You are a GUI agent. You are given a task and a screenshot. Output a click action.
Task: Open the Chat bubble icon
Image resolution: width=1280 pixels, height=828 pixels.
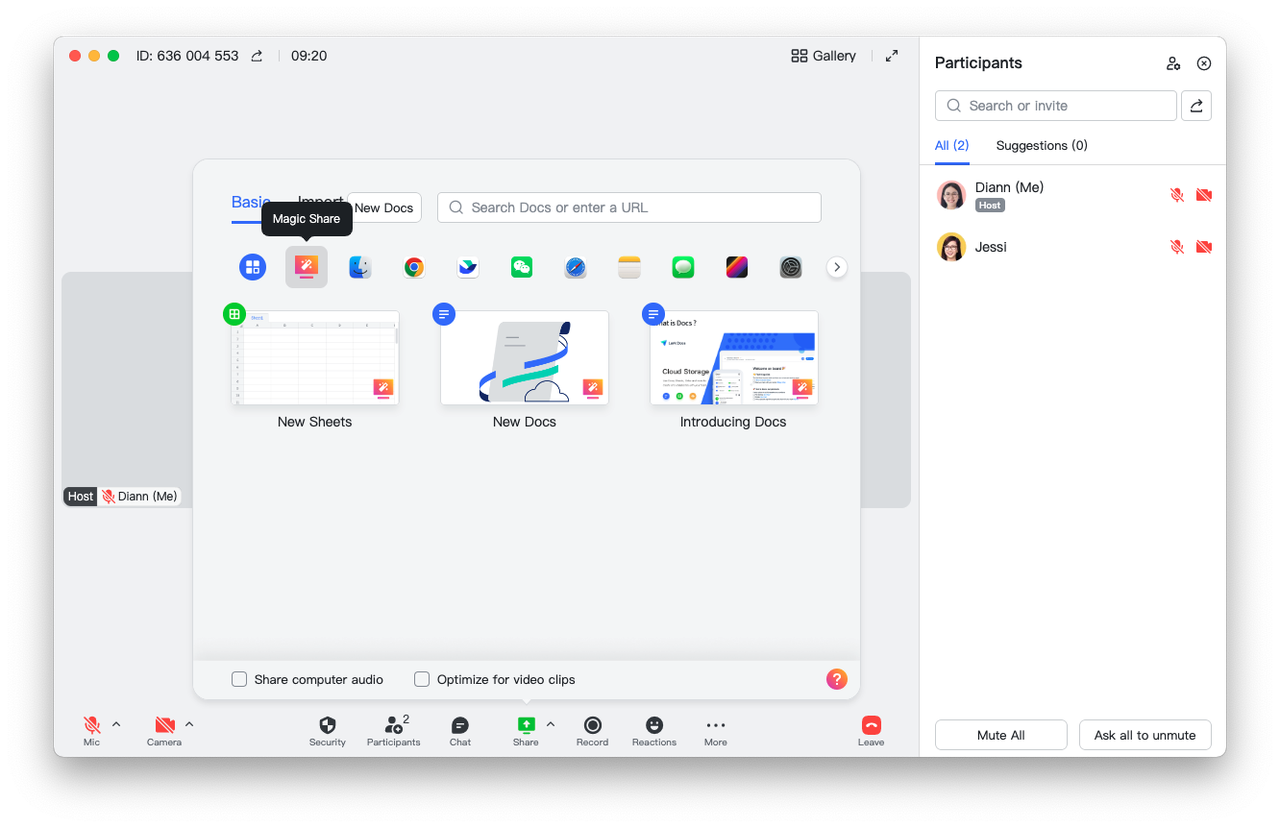coord(460,725)
